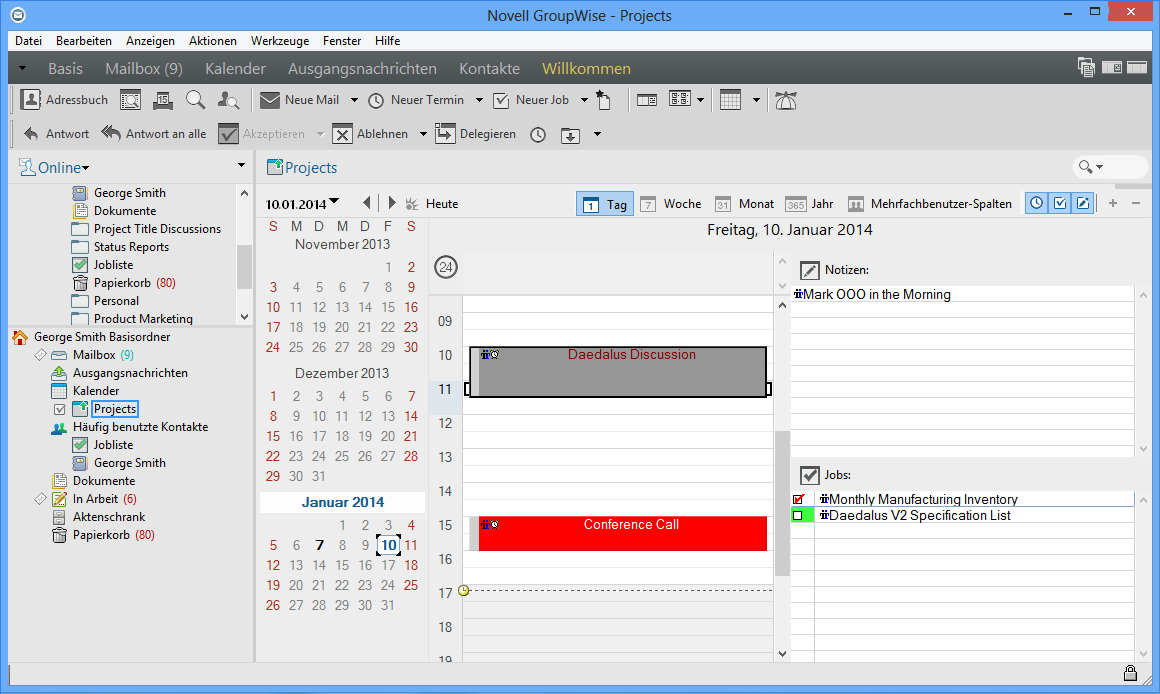Switch calendar to Jahr year view

(809, 204)
